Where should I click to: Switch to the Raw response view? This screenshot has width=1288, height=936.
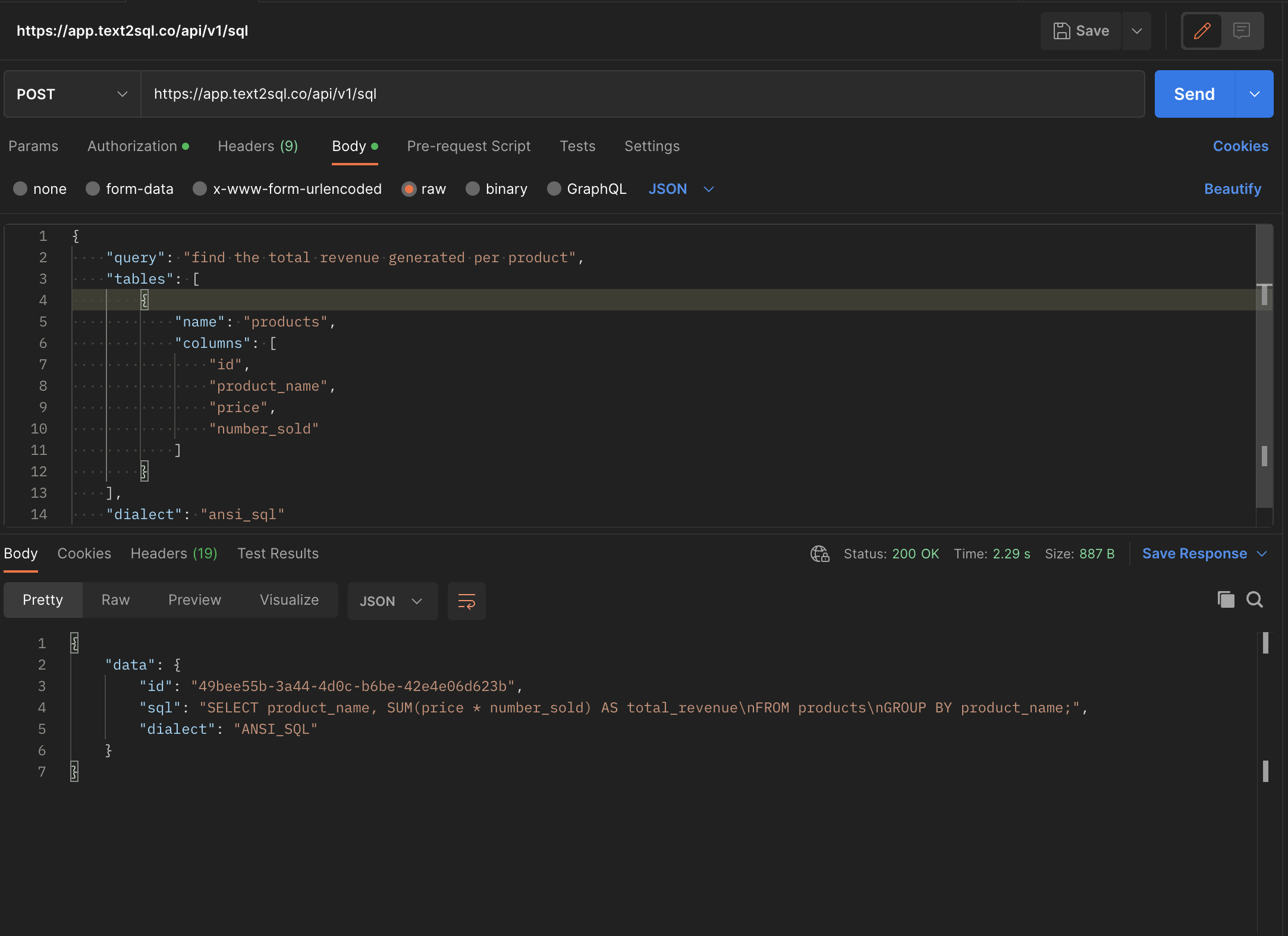[115, 600]
